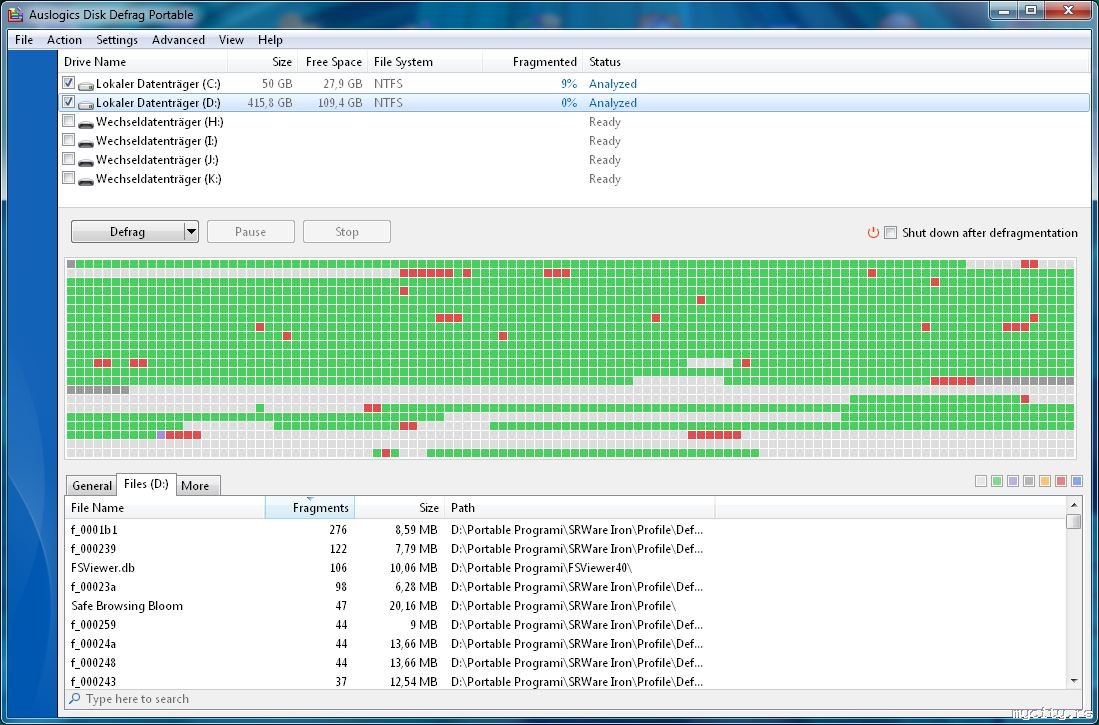
Task: Sort drives by File System column header
Action: click(x=425, y=62)
